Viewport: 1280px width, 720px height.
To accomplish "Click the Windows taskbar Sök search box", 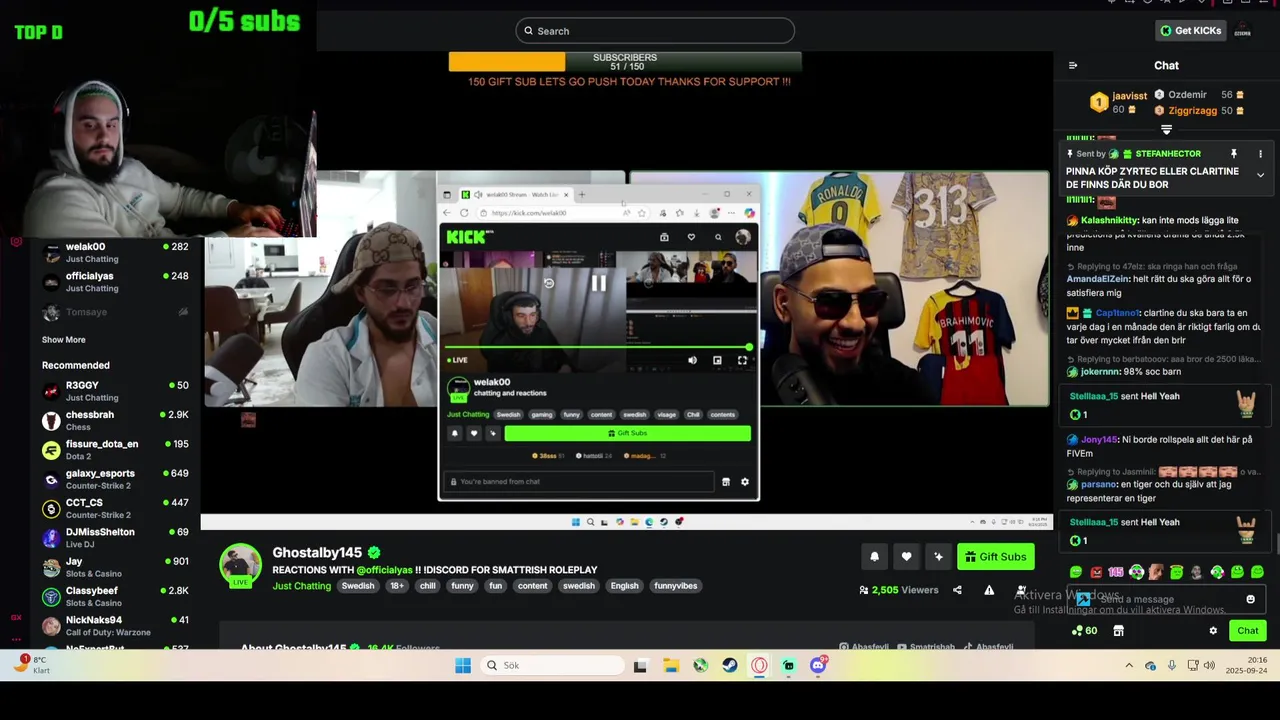I will (x=552, y=665).
